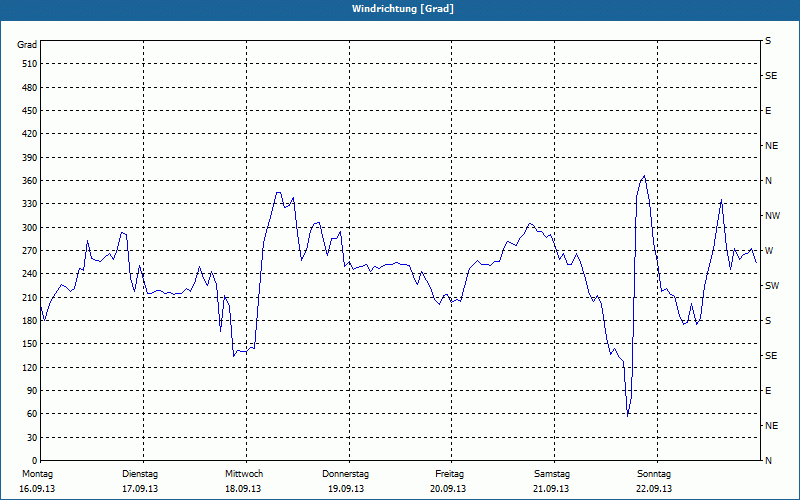Click the date 19.09.13

pyautogui.click(x=346, y=489)
